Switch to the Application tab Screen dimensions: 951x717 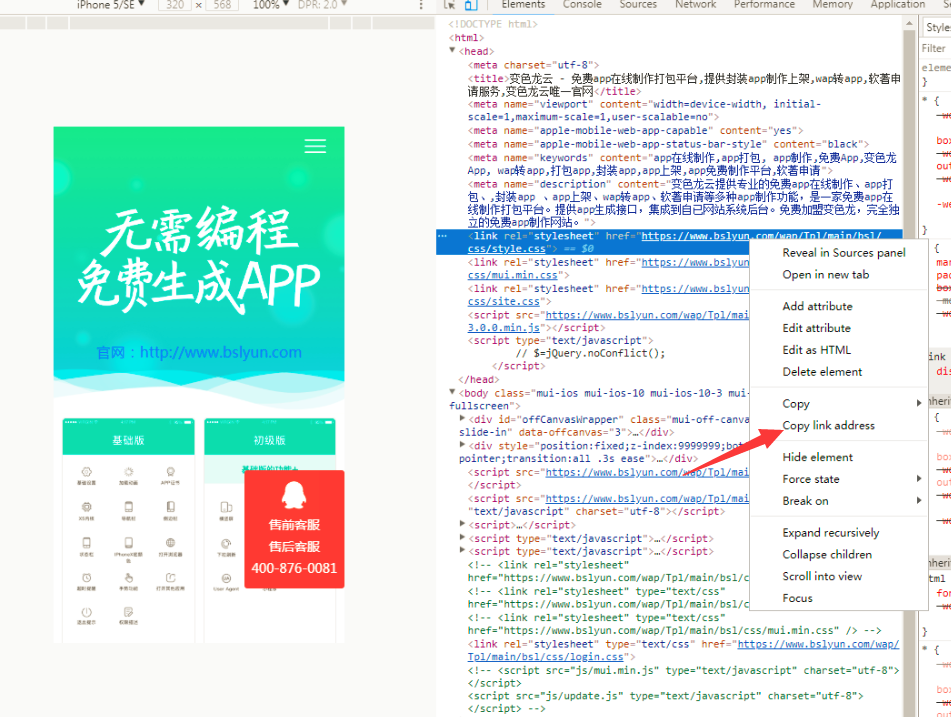click(x=897, y=5)
